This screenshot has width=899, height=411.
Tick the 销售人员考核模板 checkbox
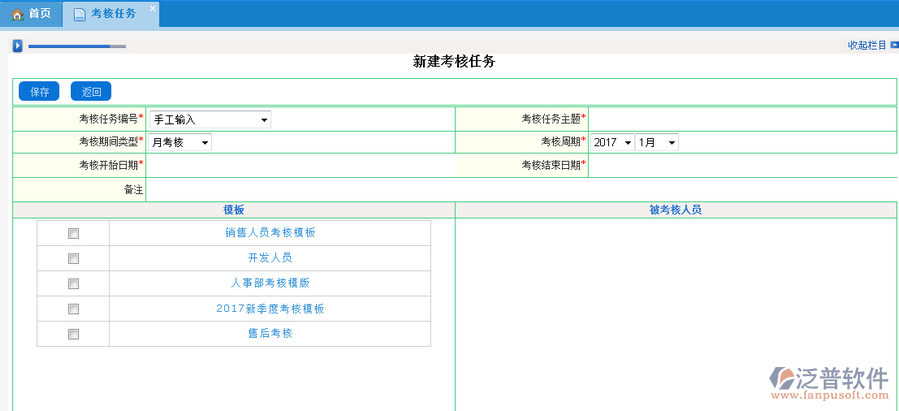[73, 233]
